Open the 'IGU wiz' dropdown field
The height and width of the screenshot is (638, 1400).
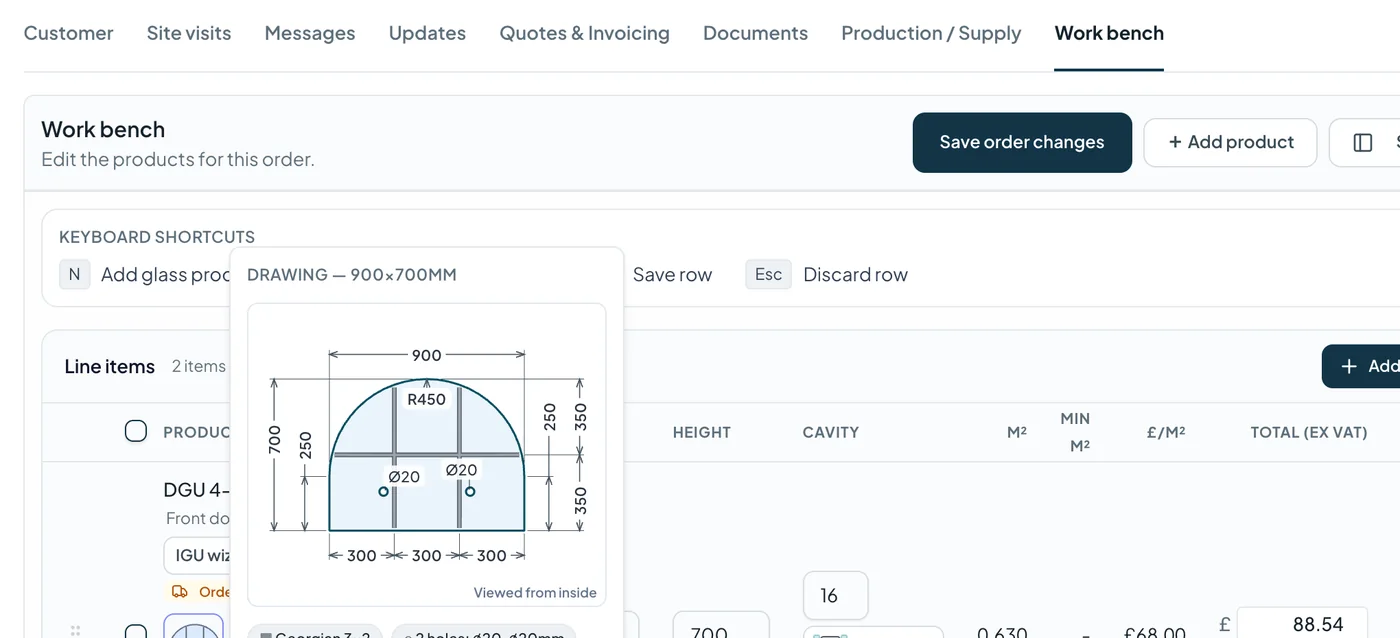coord(197,555)
